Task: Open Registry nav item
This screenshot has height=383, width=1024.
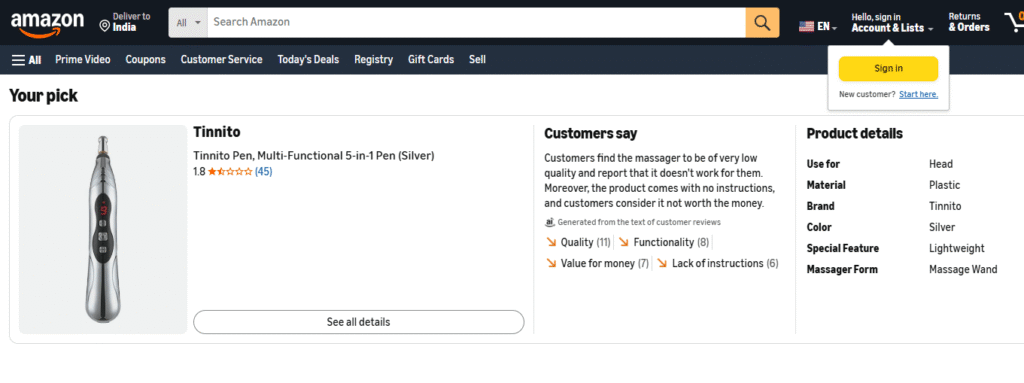Action: click(x=374, y=59)
